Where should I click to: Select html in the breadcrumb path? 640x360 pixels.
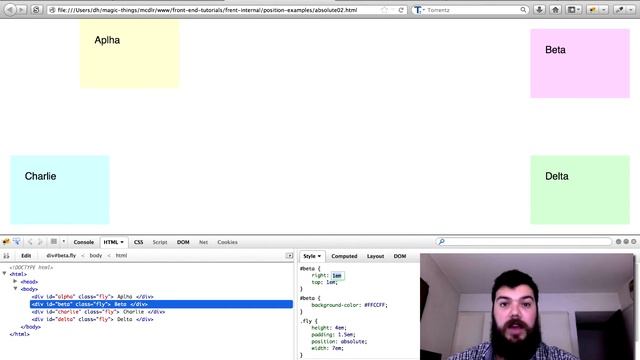[121, 256]
